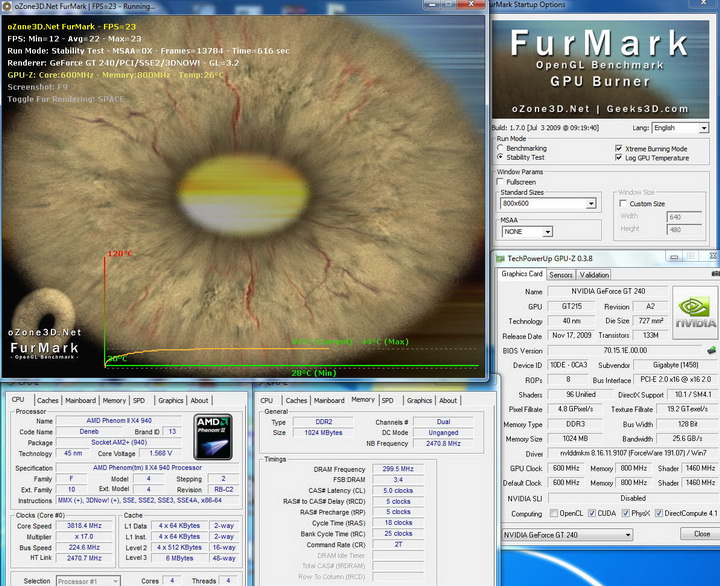Open Caches tab in right CPU-Z window
Viewport: 720px width, 586px height.
[296, 400]
